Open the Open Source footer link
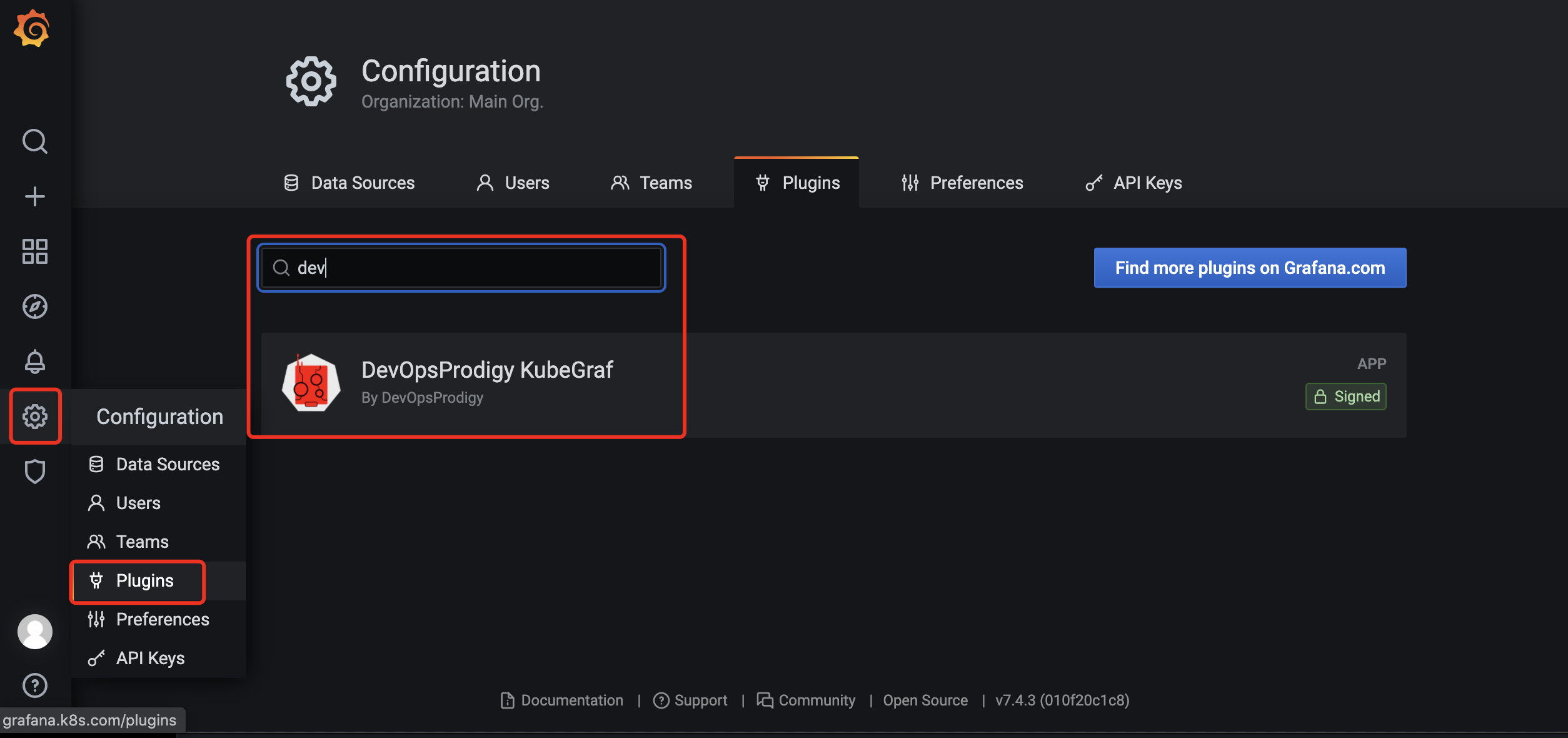This screenshot has width=1568, height=738. tap(925, 700)
